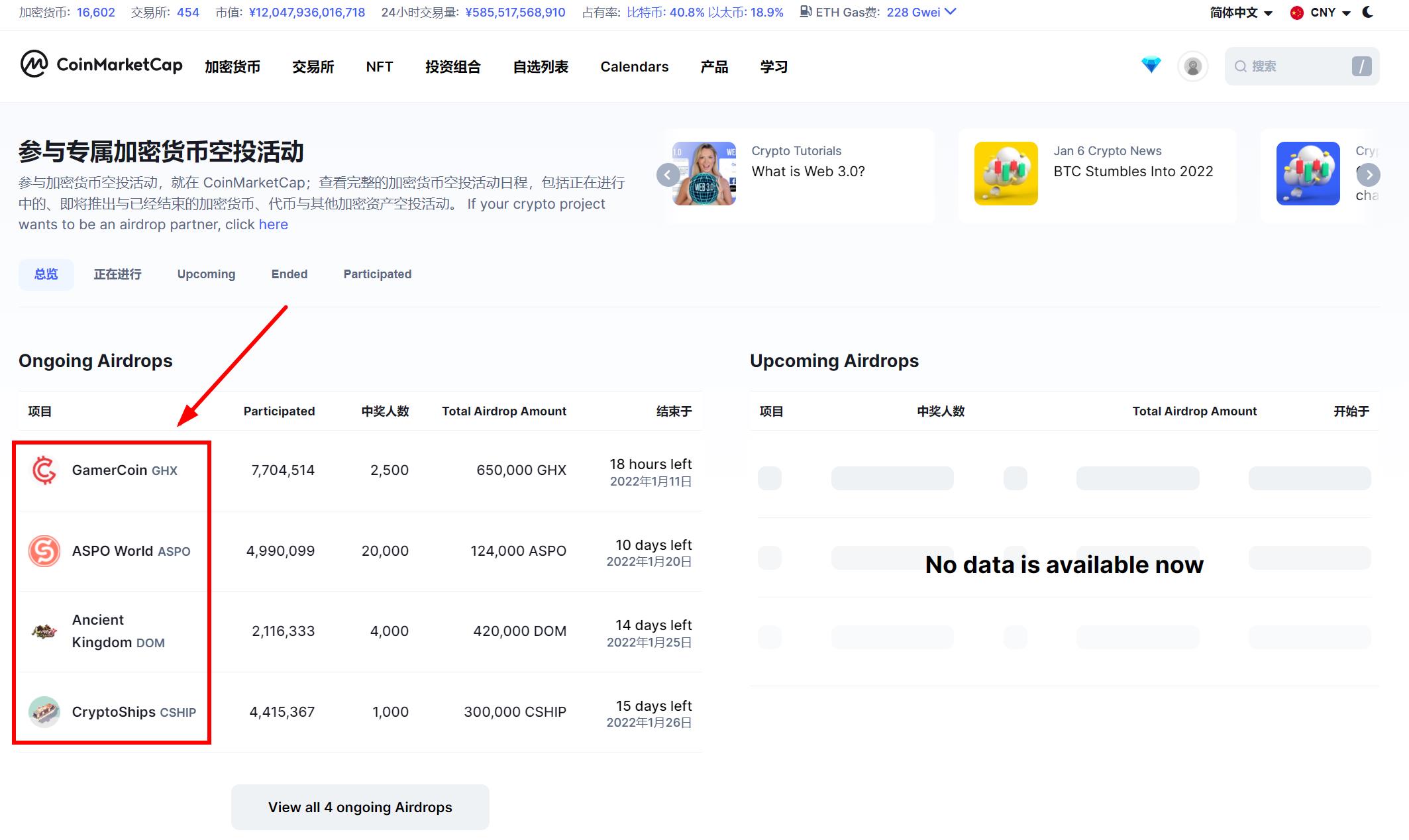Click the Ancient Kingdom logo icon
Image resolution: width=1409 pixels, height=840 pixels.
tap(44, 631)
